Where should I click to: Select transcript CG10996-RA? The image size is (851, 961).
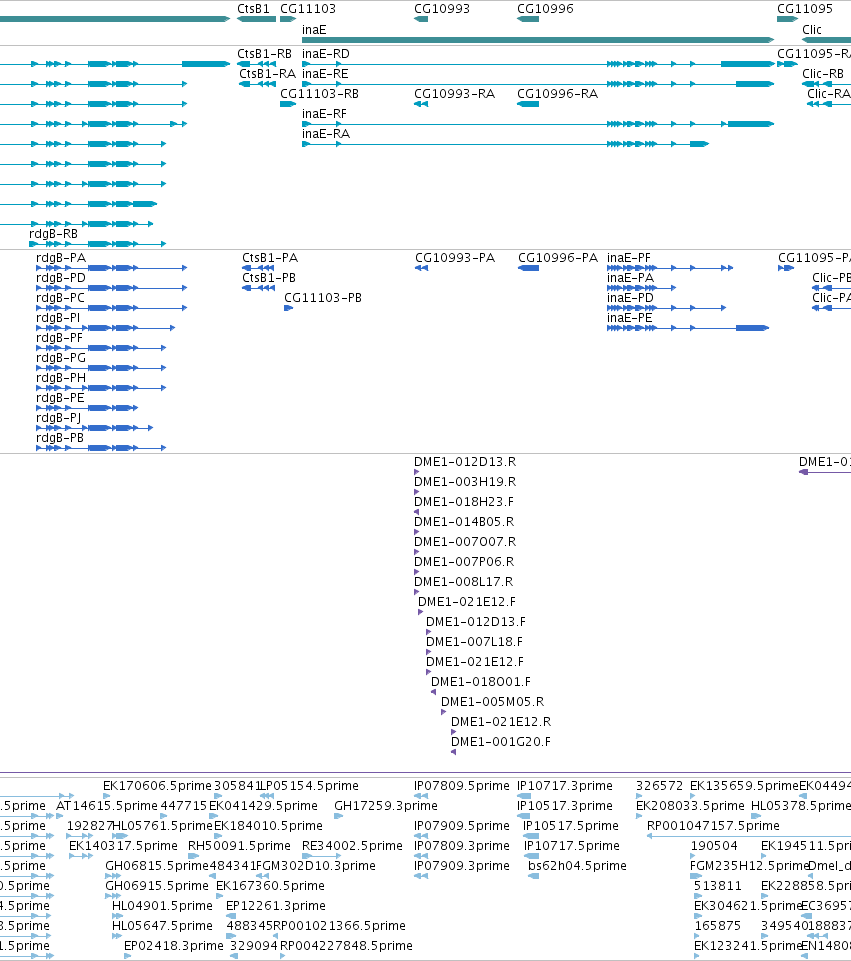528,104
